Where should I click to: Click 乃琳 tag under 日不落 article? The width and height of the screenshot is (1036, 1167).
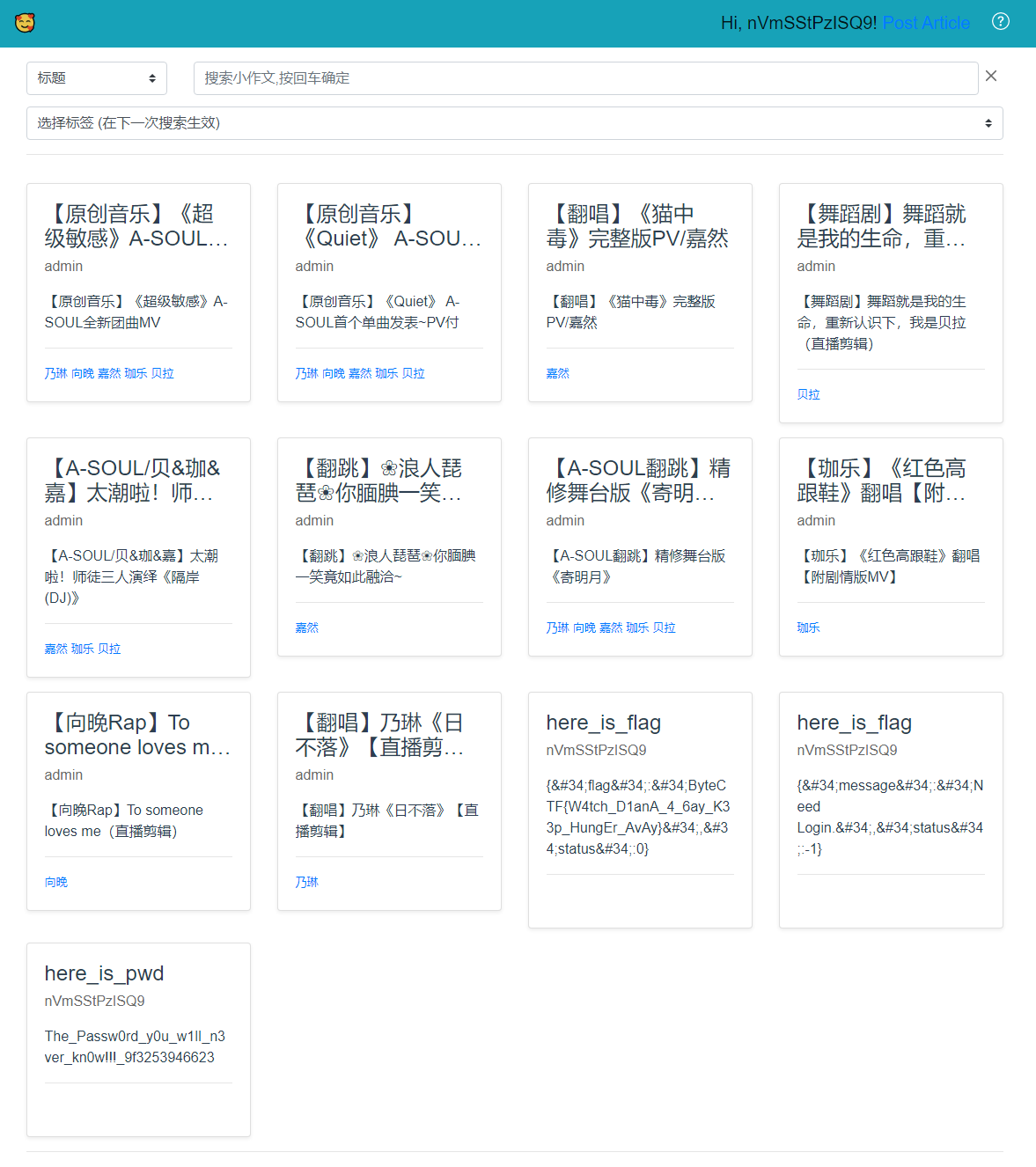pos(306,883)
